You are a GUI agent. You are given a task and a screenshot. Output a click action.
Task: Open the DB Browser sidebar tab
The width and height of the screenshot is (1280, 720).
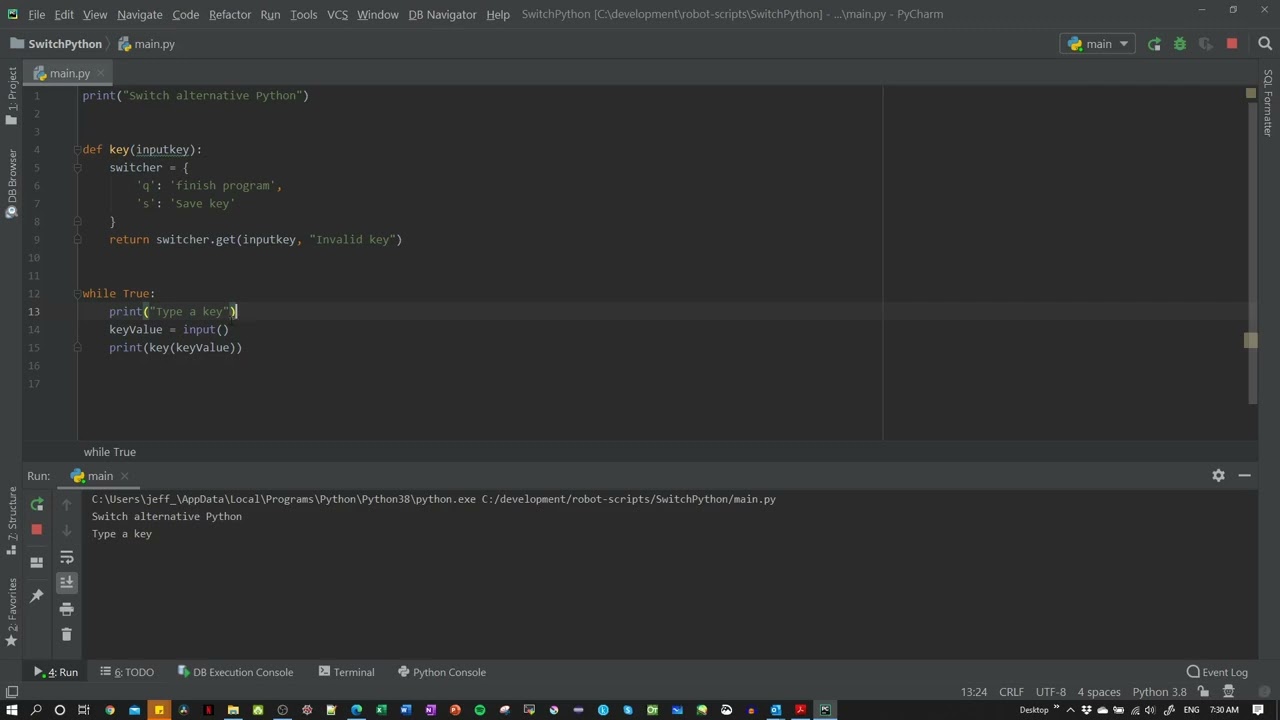click(12, 183)
